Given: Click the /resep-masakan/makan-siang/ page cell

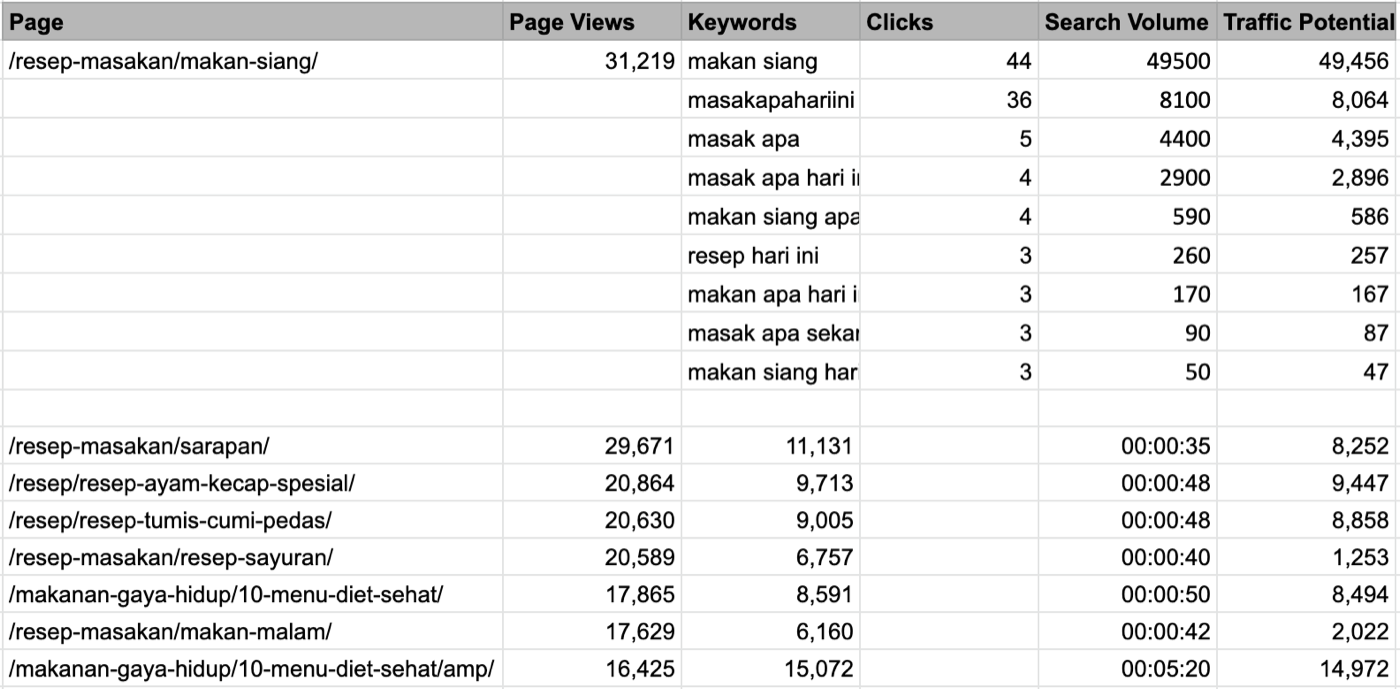Looking at the screenshot, I should [252, 61].
